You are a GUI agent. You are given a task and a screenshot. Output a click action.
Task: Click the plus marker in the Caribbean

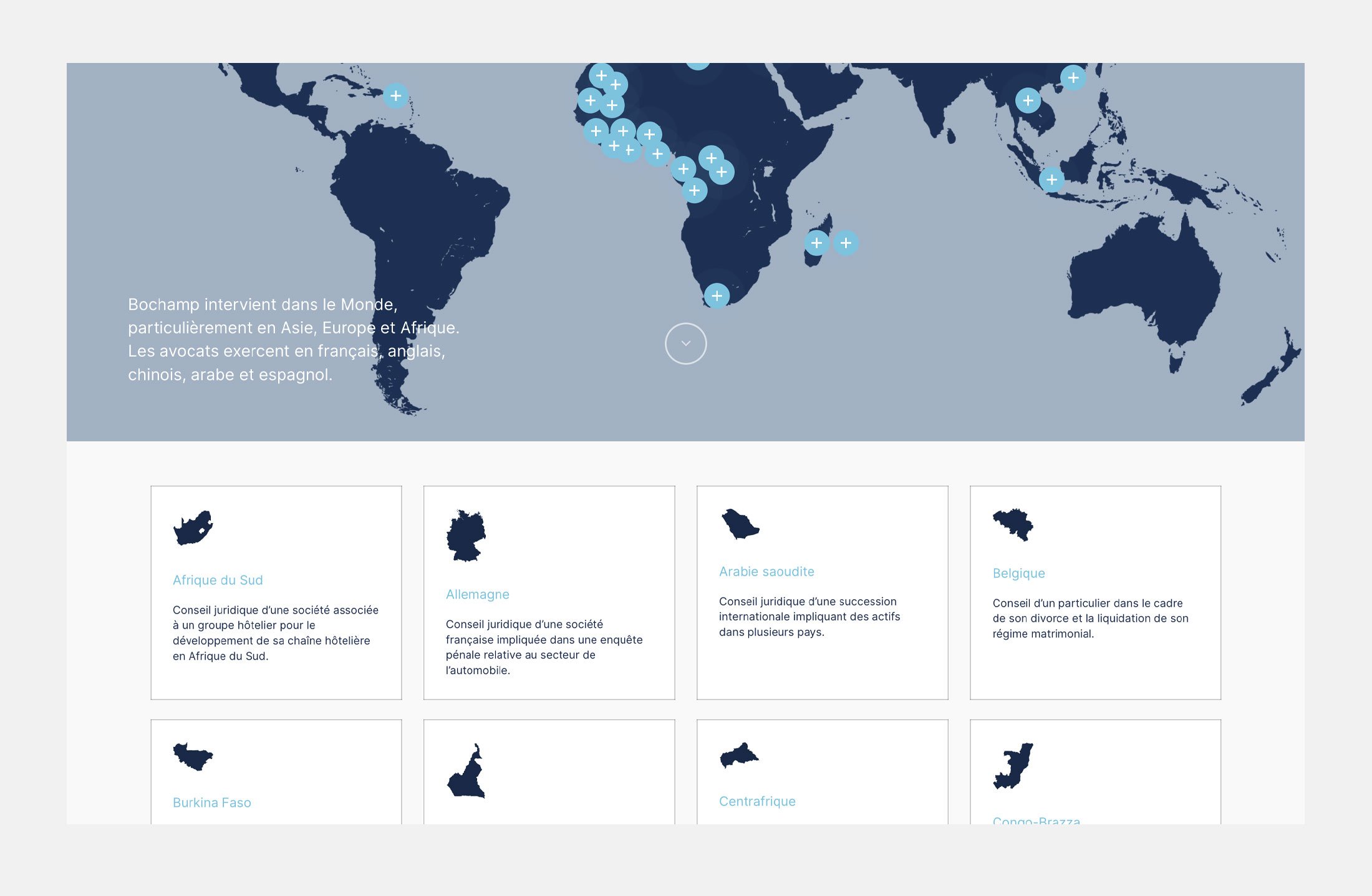[395, 96]
